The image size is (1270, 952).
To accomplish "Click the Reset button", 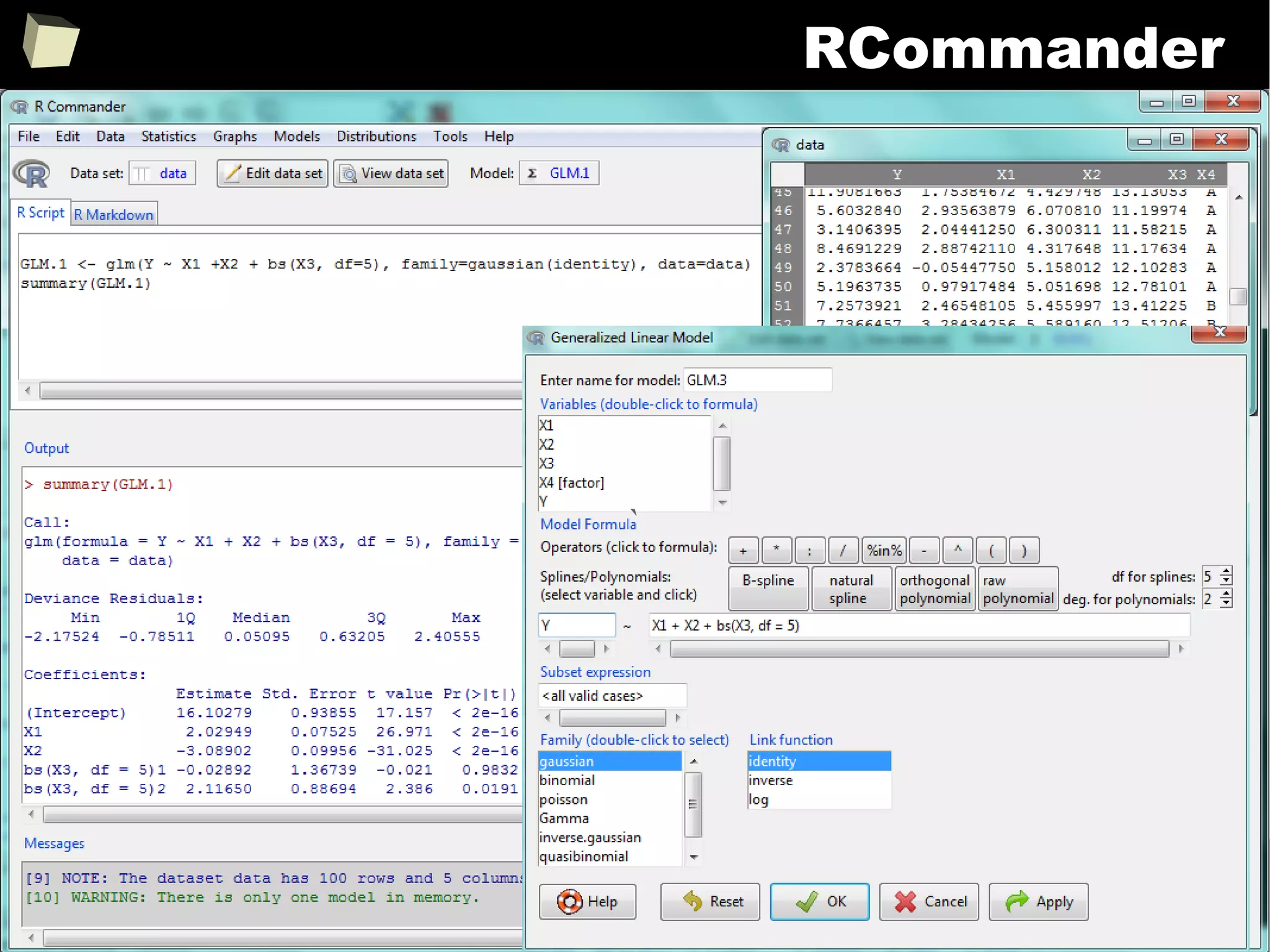I will (710, 902).
